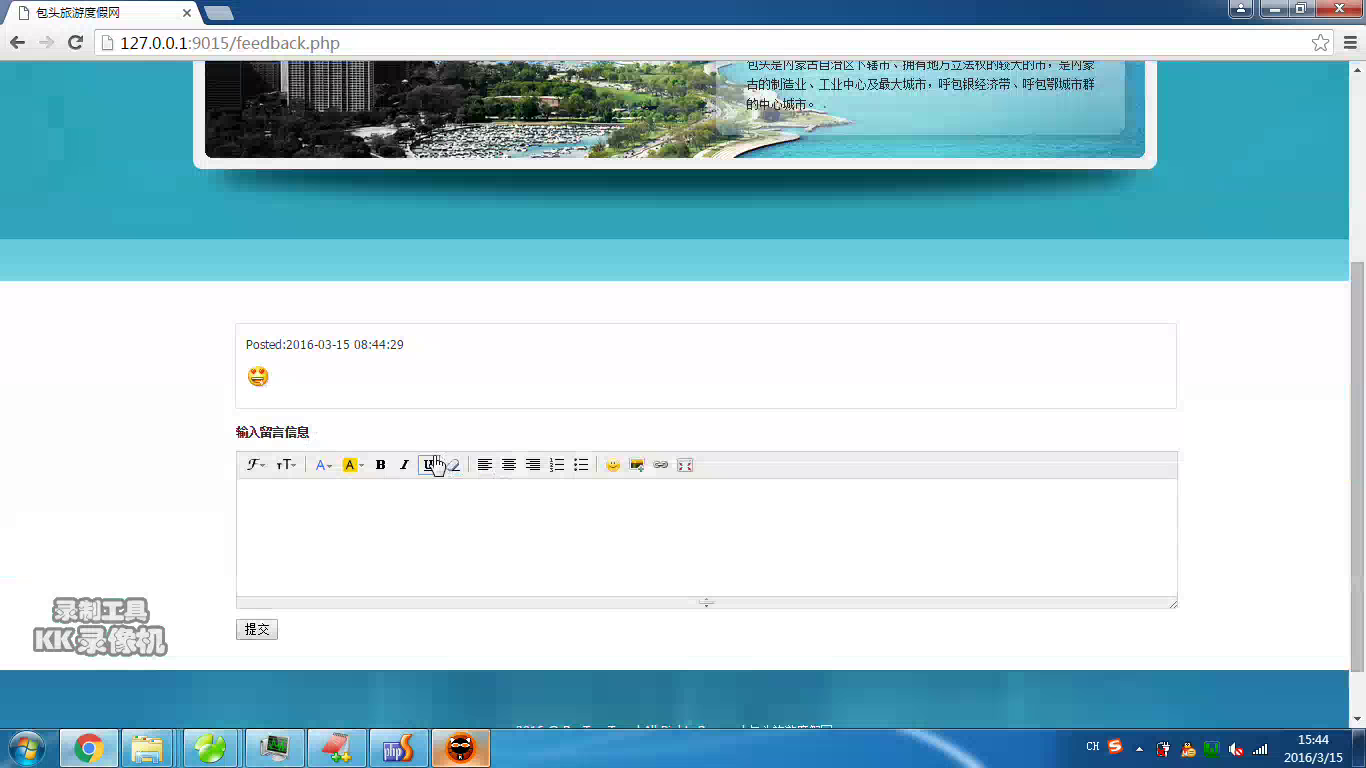Click the CH language indicator in tray
The image size is (1366, 768).
click(1093, 747)
